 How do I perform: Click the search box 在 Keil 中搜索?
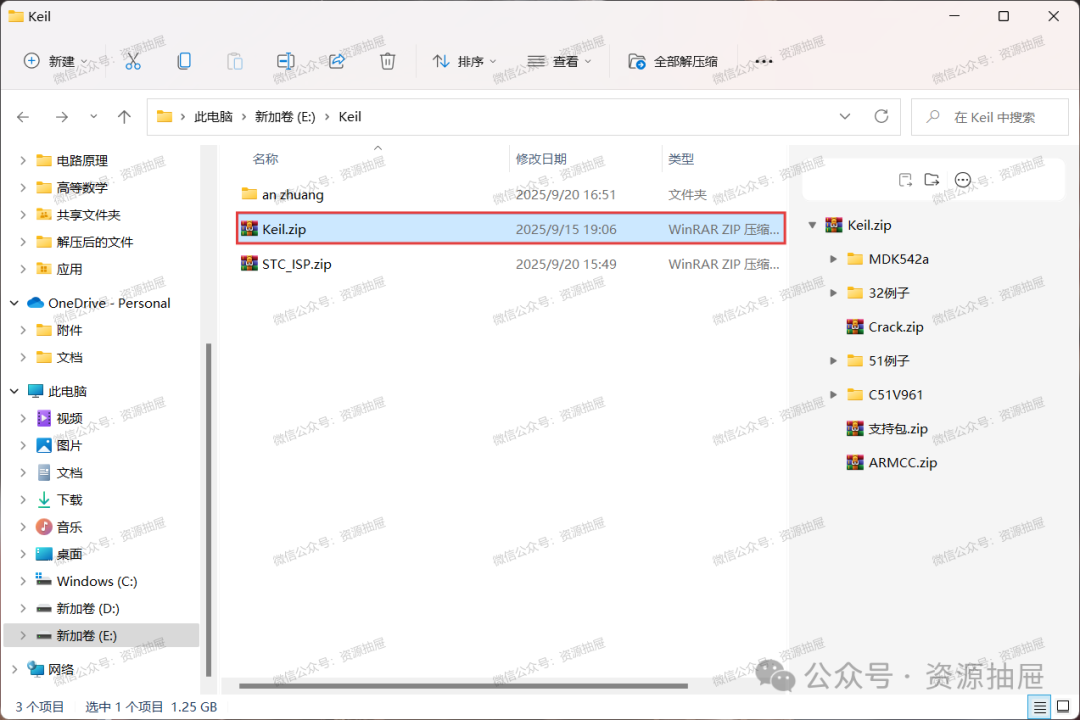tap(990, 117)
